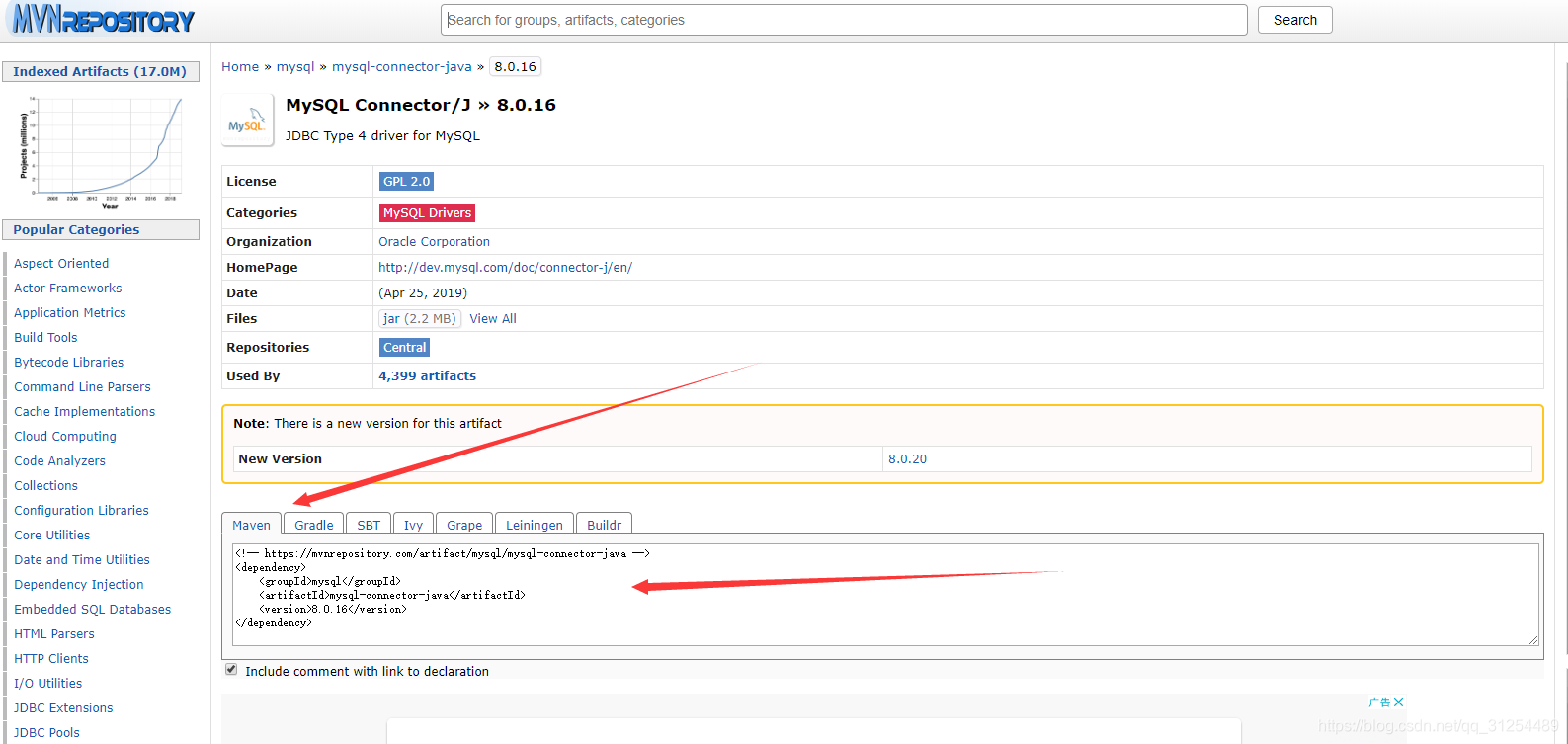
Task: Click the GPL 2.0 license badge
Action: pos(407,182)
